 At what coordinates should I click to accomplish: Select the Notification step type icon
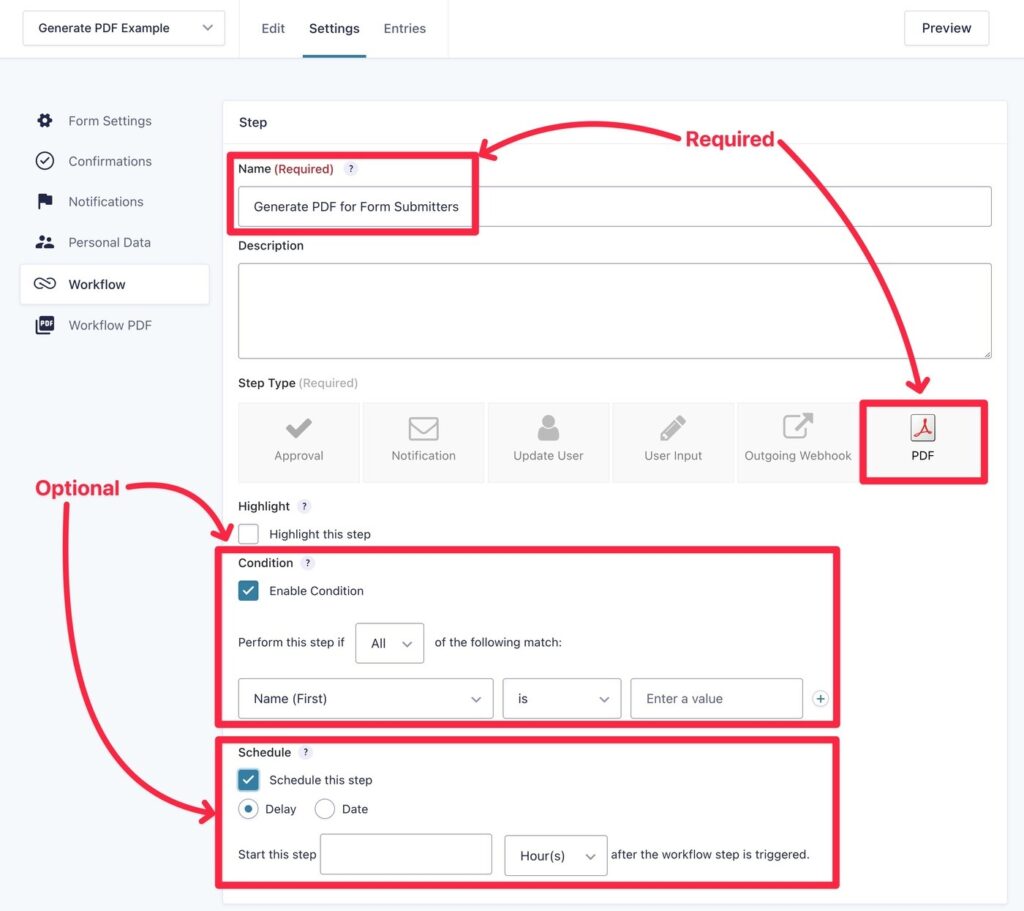coord(423,442)
